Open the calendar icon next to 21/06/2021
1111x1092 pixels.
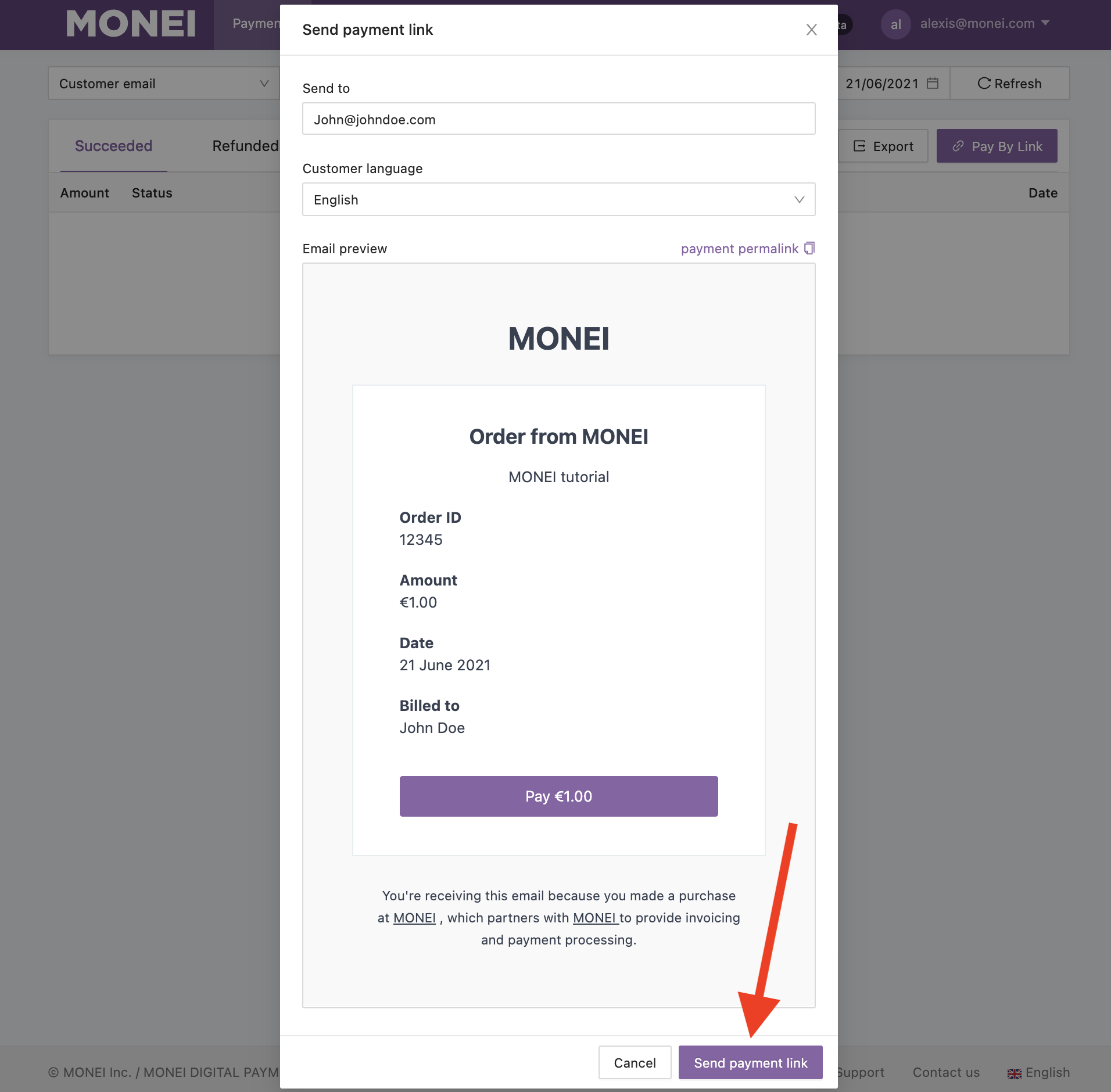tap(933, 83)
